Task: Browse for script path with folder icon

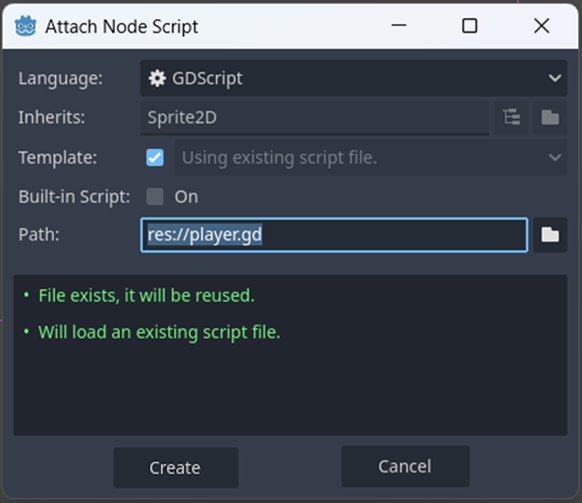Action: coord(550,235)
